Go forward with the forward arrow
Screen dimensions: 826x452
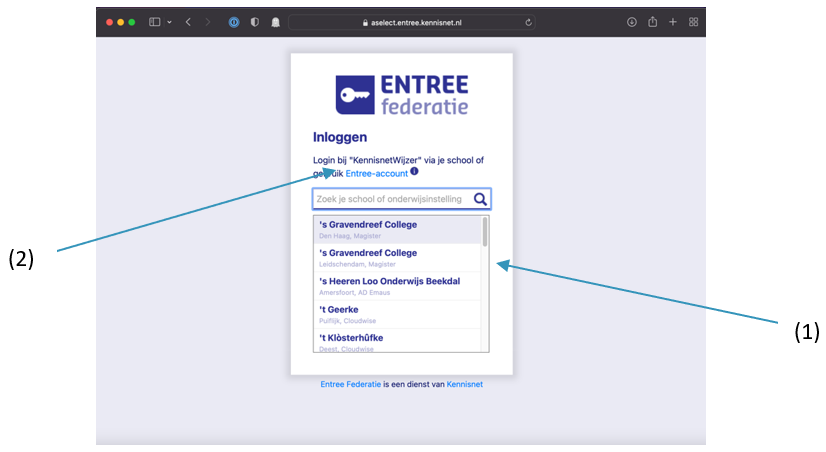pyautogui.click(x=208, y=22)
